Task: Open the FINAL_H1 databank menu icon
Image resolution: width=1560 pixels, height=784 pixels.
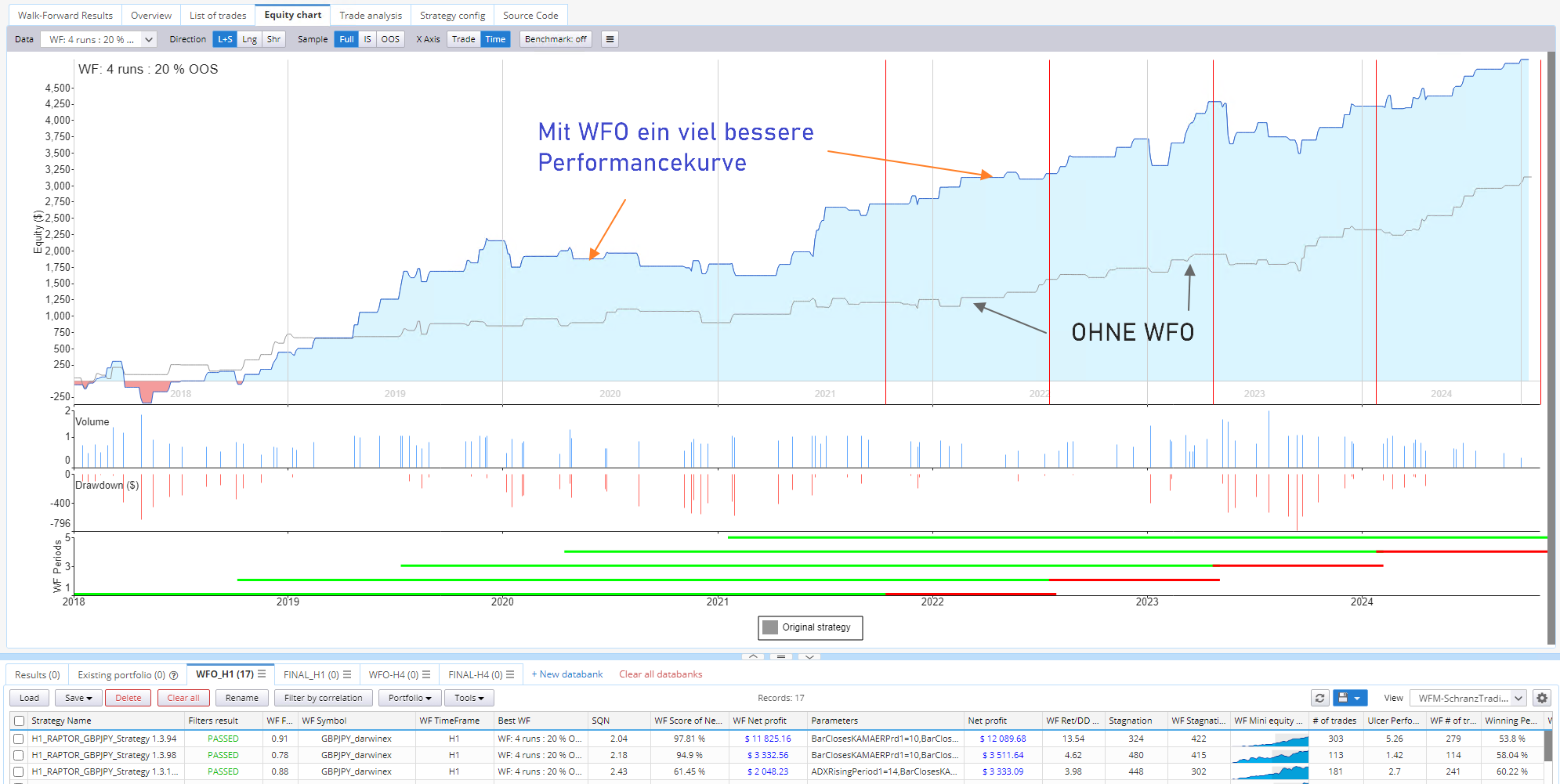Action: point(347,674)
